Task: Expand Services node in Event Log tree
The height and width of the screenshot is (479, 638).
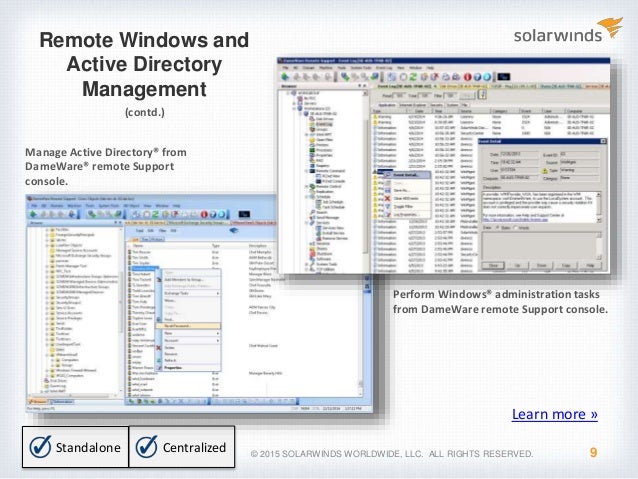Action: 307,223
